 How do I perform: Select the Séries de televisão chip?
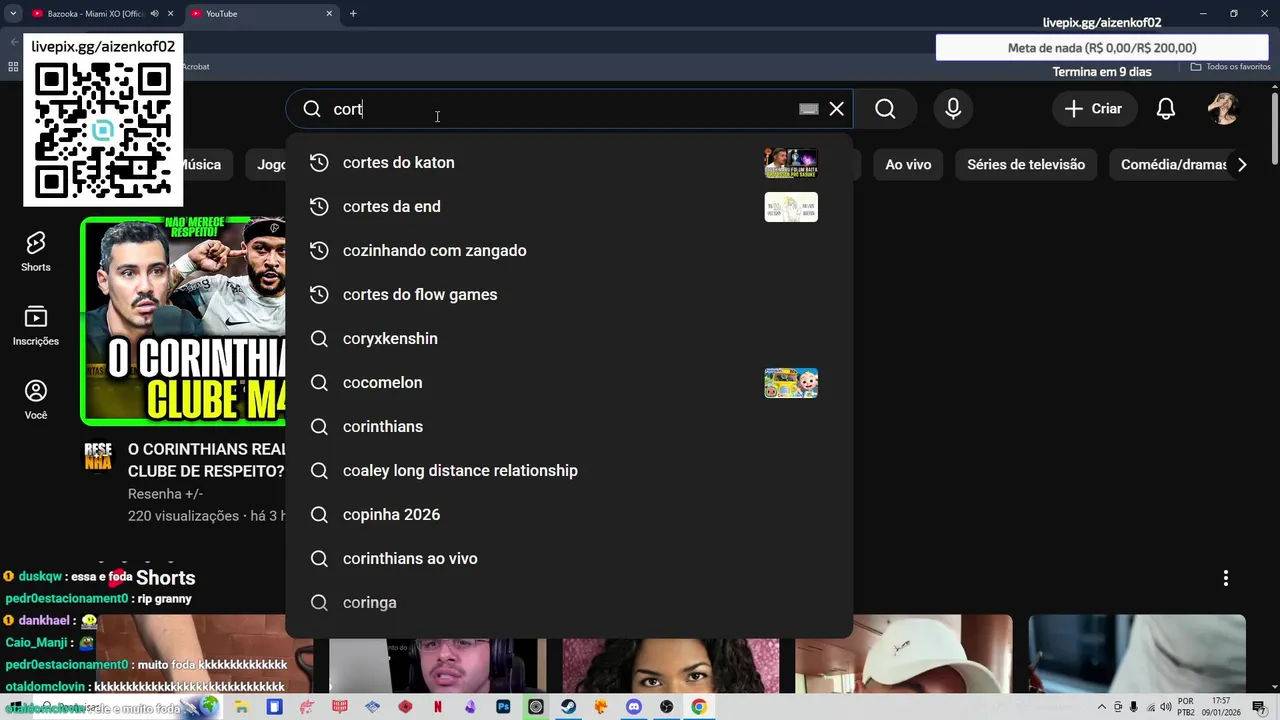[1026, 165]
